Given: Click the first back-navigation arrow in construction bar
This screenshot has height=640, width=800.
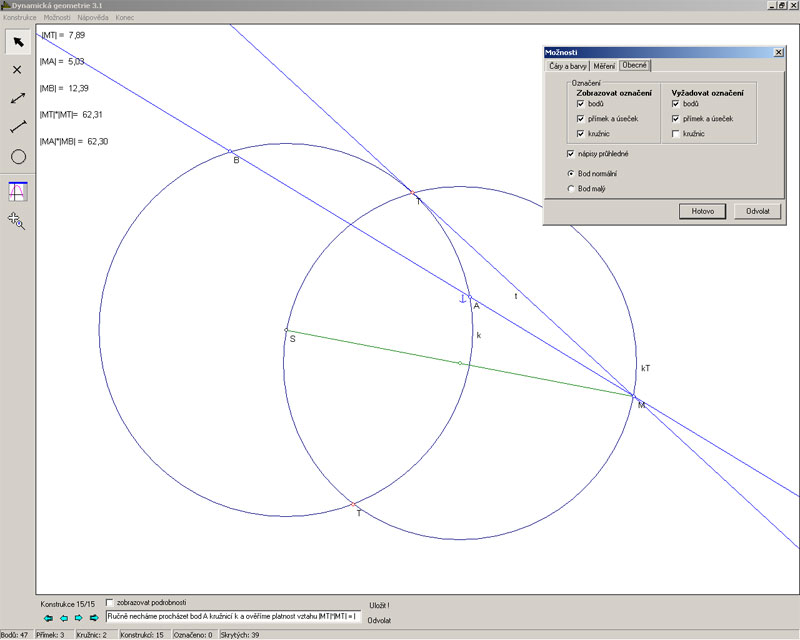Looking at the screenshot, I should click(x=48, y=617).
